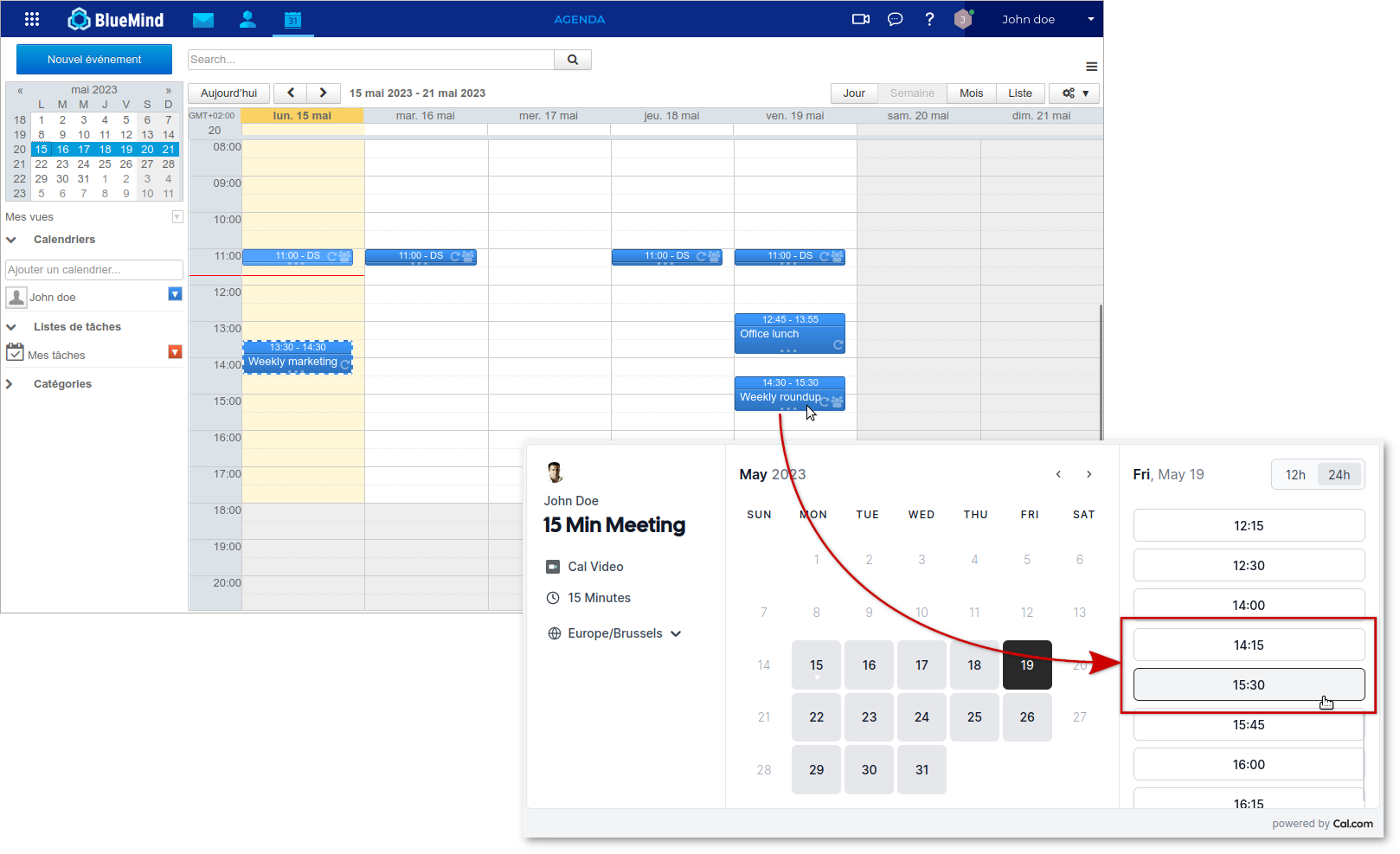Screen dimensions: 1400x854
Task: Switch time format to 12h
Action: [1294, 474]
